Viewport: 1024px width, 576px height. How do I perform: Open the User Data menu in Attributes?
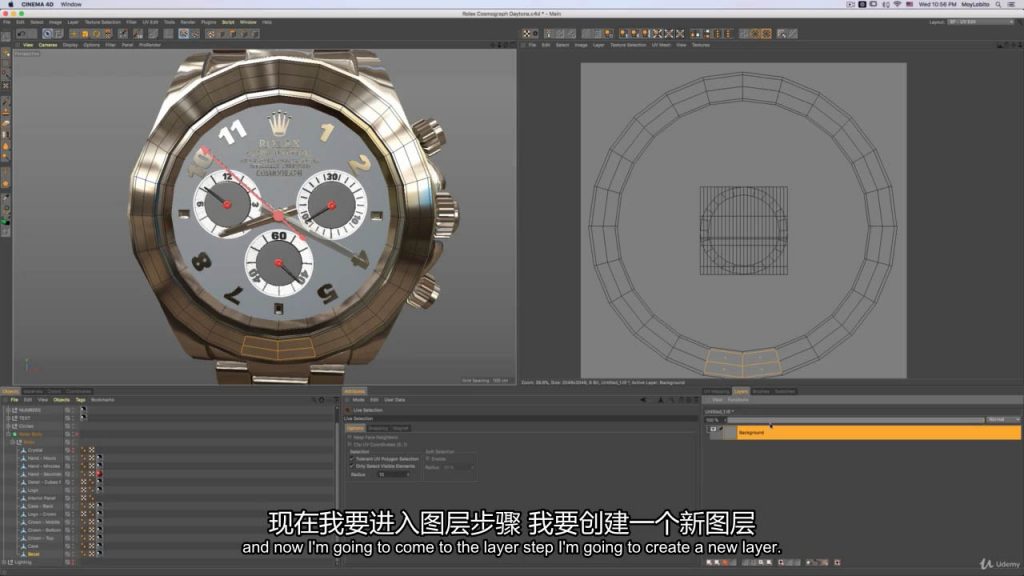(394, 400)
